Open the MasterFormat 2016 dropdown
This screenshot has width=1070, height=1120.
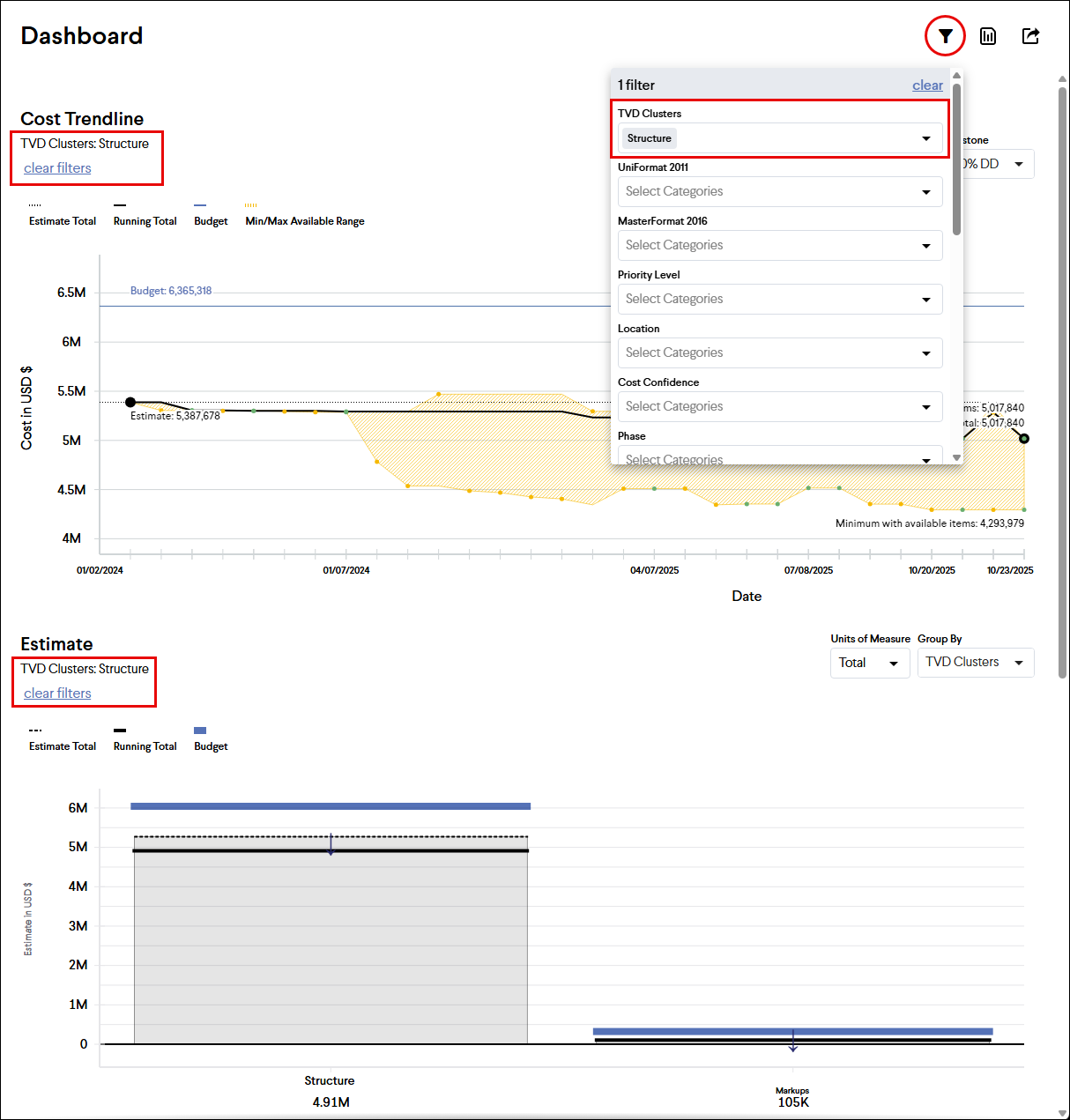click(x=779, y=246)
